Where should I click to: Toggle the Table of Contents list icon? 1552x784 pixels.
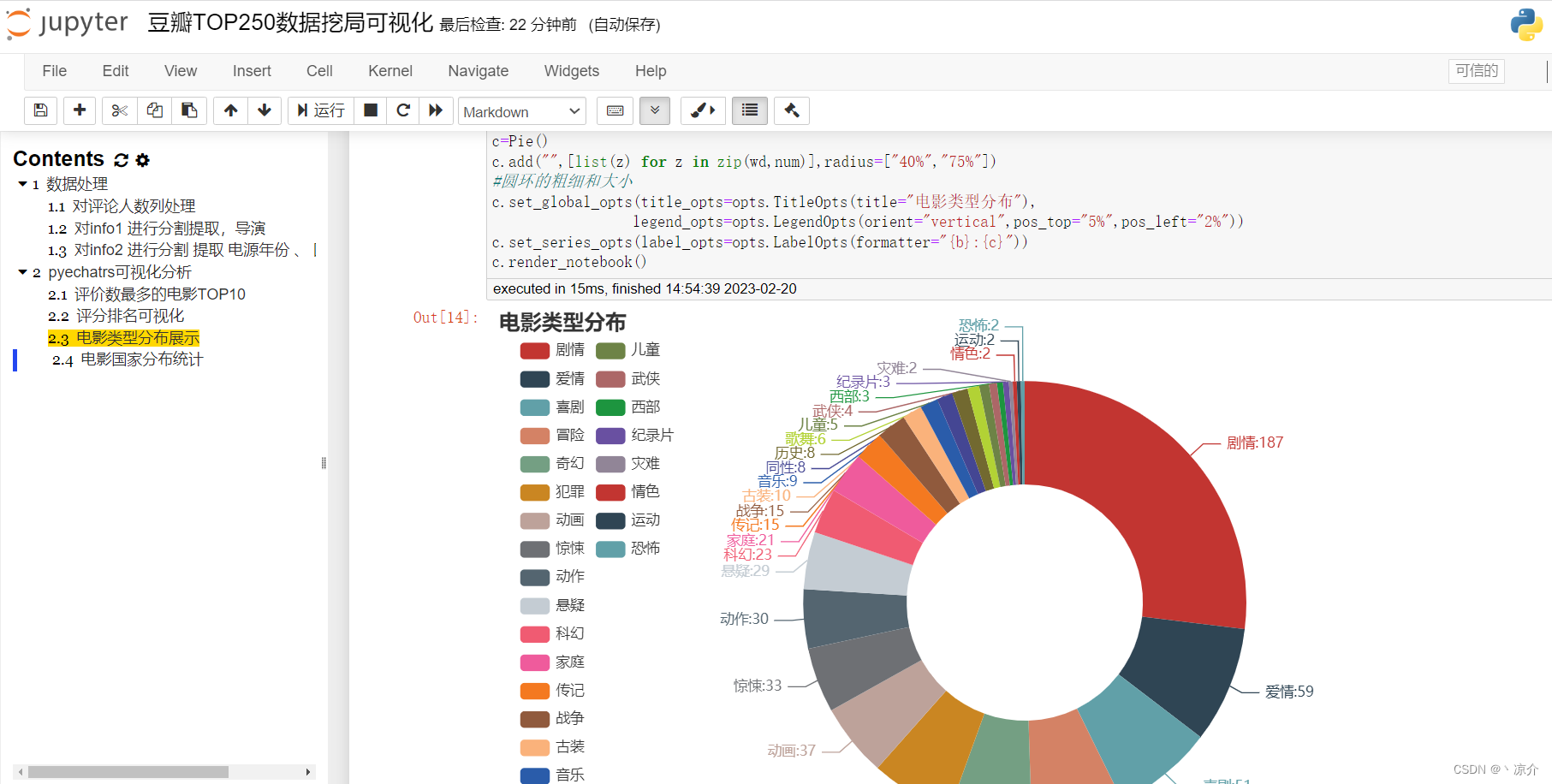click(x=750, y=110)
